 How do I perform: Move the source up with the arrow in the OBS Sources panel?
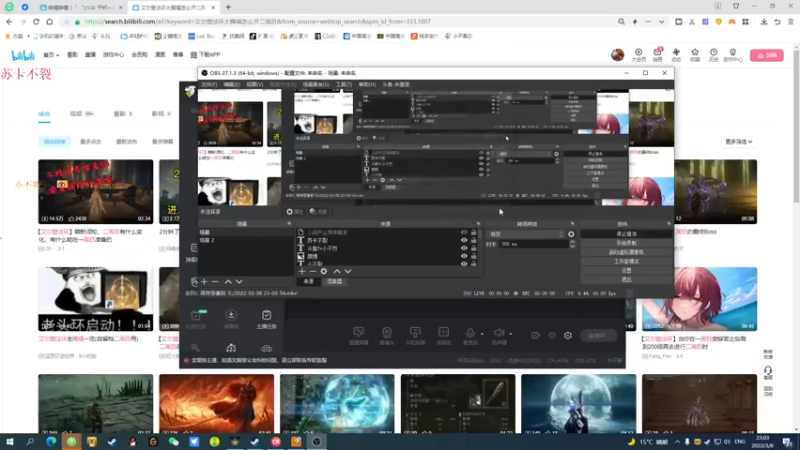point(337,271)
